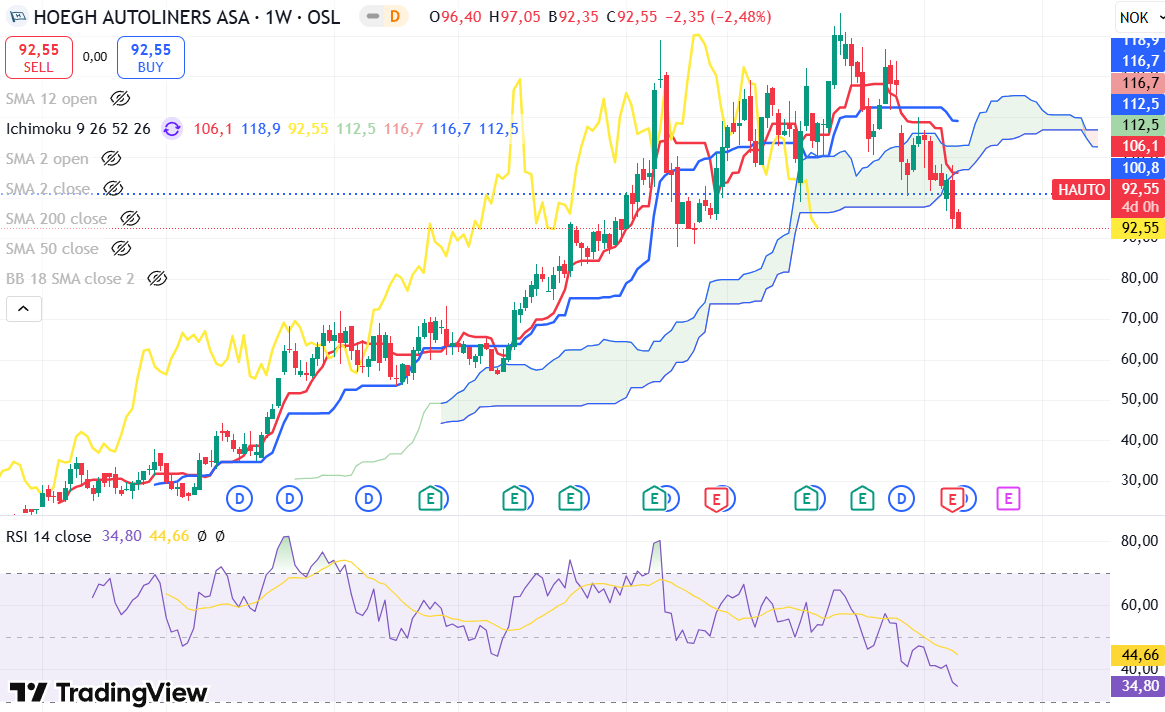Click the red HAUTO price axis tag
The image size is (1165, 712).
pyautogui.click(x=1082, y=190)
